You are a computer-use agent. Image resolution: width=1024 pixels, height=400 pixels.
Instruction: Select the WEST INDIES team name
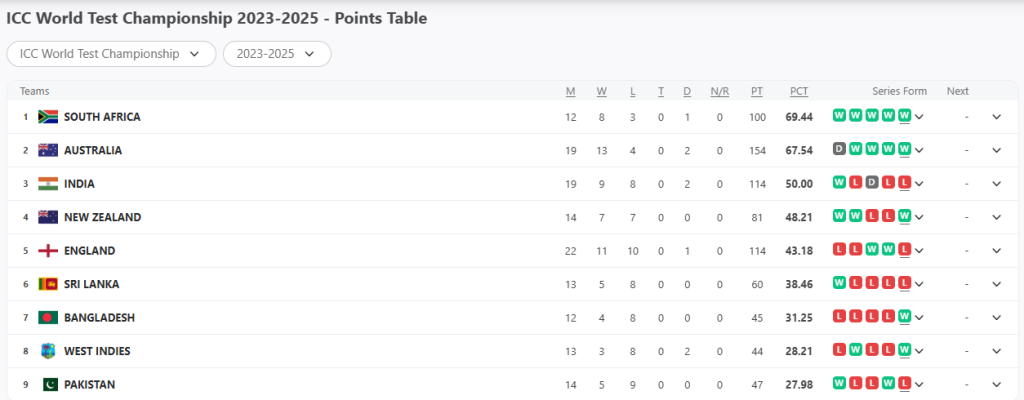pos(97,351)
